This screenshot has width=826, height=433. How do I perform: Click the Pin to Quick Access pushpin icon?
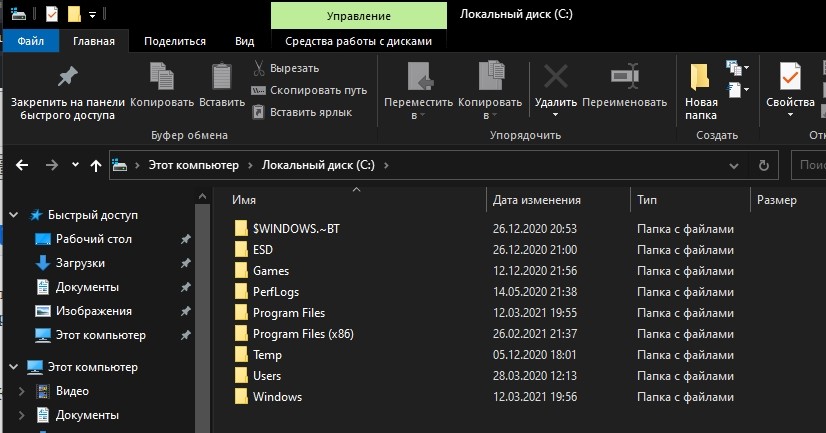67,77
